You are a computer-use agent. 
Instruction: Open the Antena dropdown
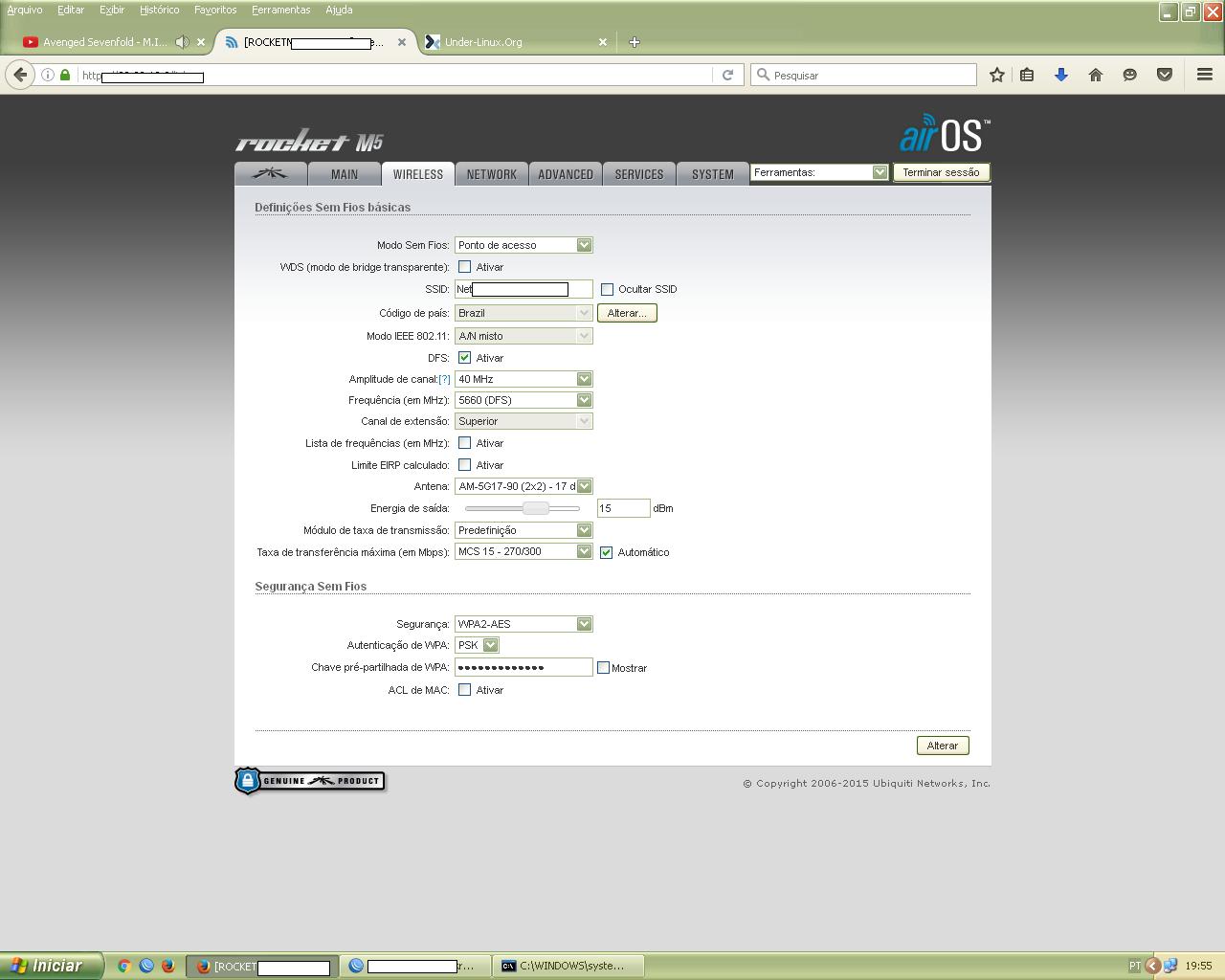click(x=523, y=486)
